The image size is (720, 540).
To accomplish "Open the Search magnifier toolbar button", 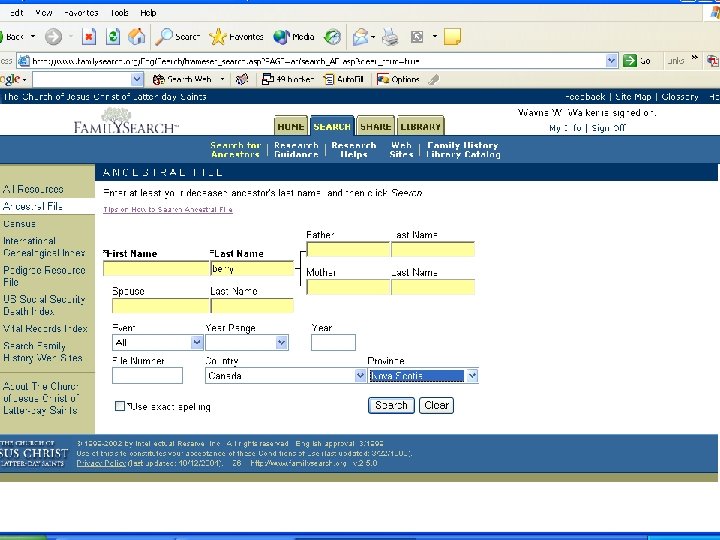I will 177,37.
